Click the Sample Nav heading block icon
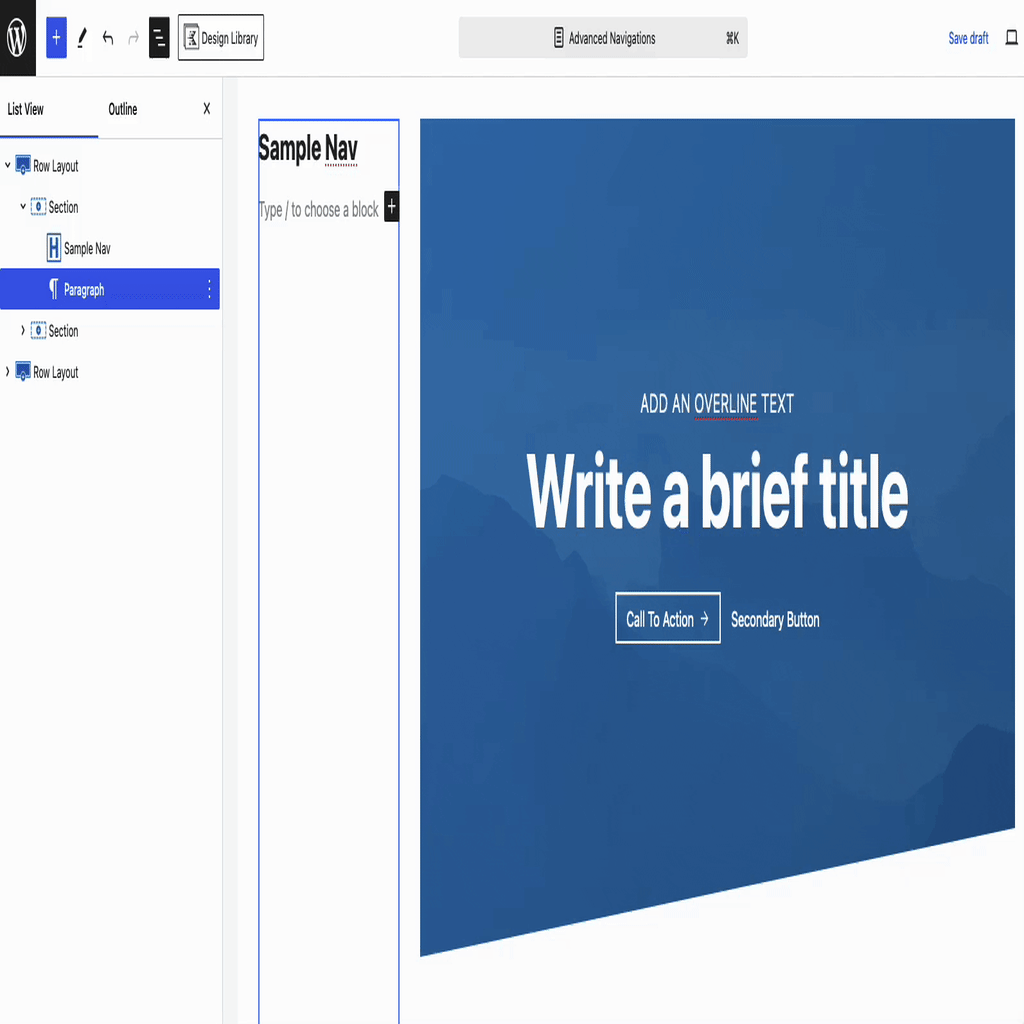The width and height of the screenshot is (1024, 1024). tap(54, 248)
